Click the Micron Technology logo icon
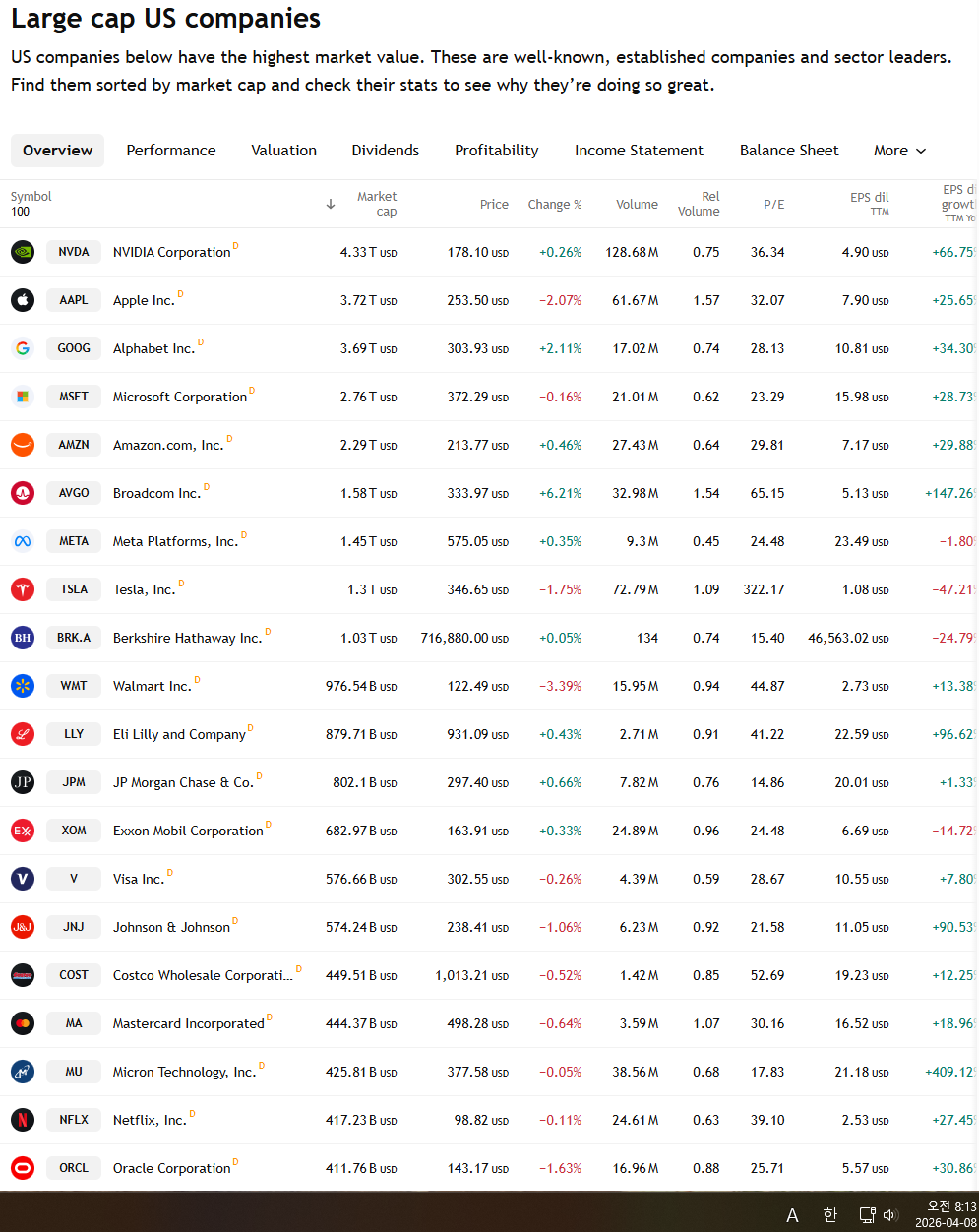979x1232 pixels. pos(23,1072)
